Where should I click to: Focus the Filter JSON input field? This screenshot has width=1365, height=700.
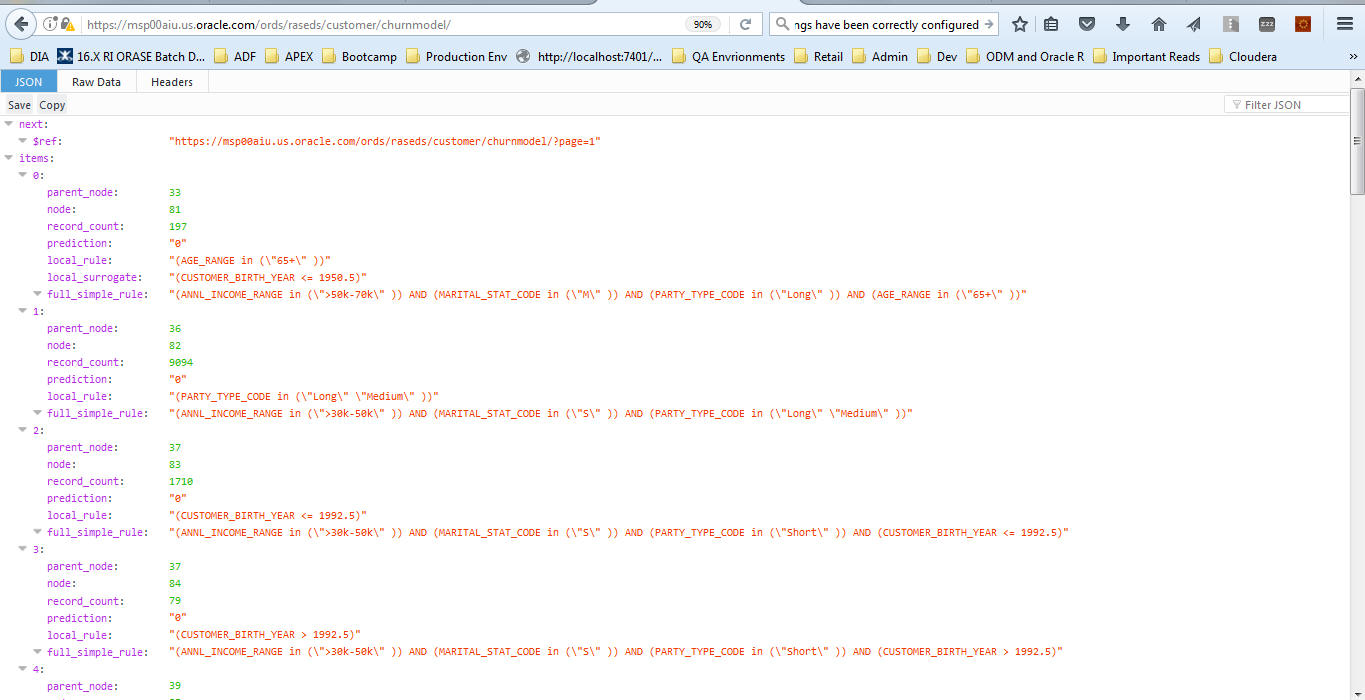point(1287,105)
